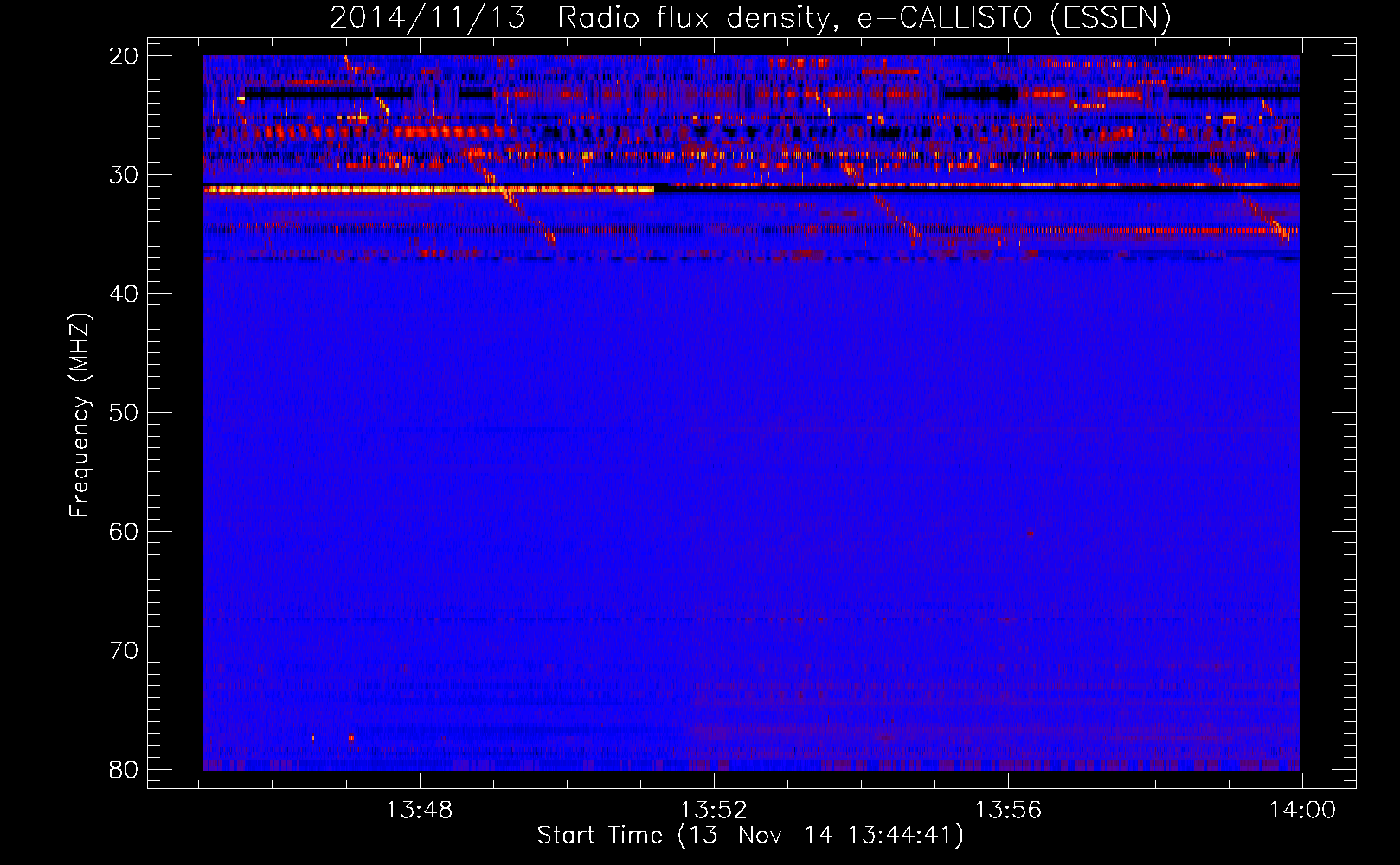1400x865 pixels.
Task: Click the '20' frequency tick label
Action: [125, 56]
